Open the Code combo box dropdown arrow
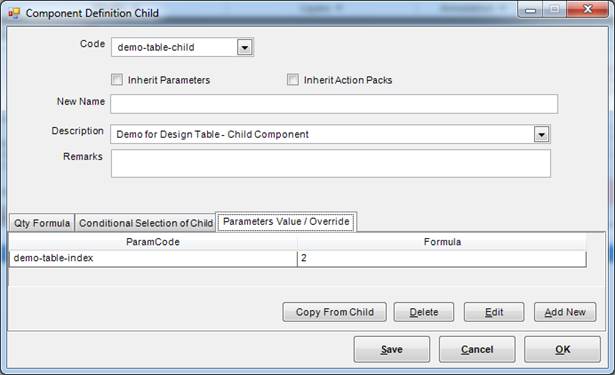Screen dimensions: 615x375 (x=245, y=47)
